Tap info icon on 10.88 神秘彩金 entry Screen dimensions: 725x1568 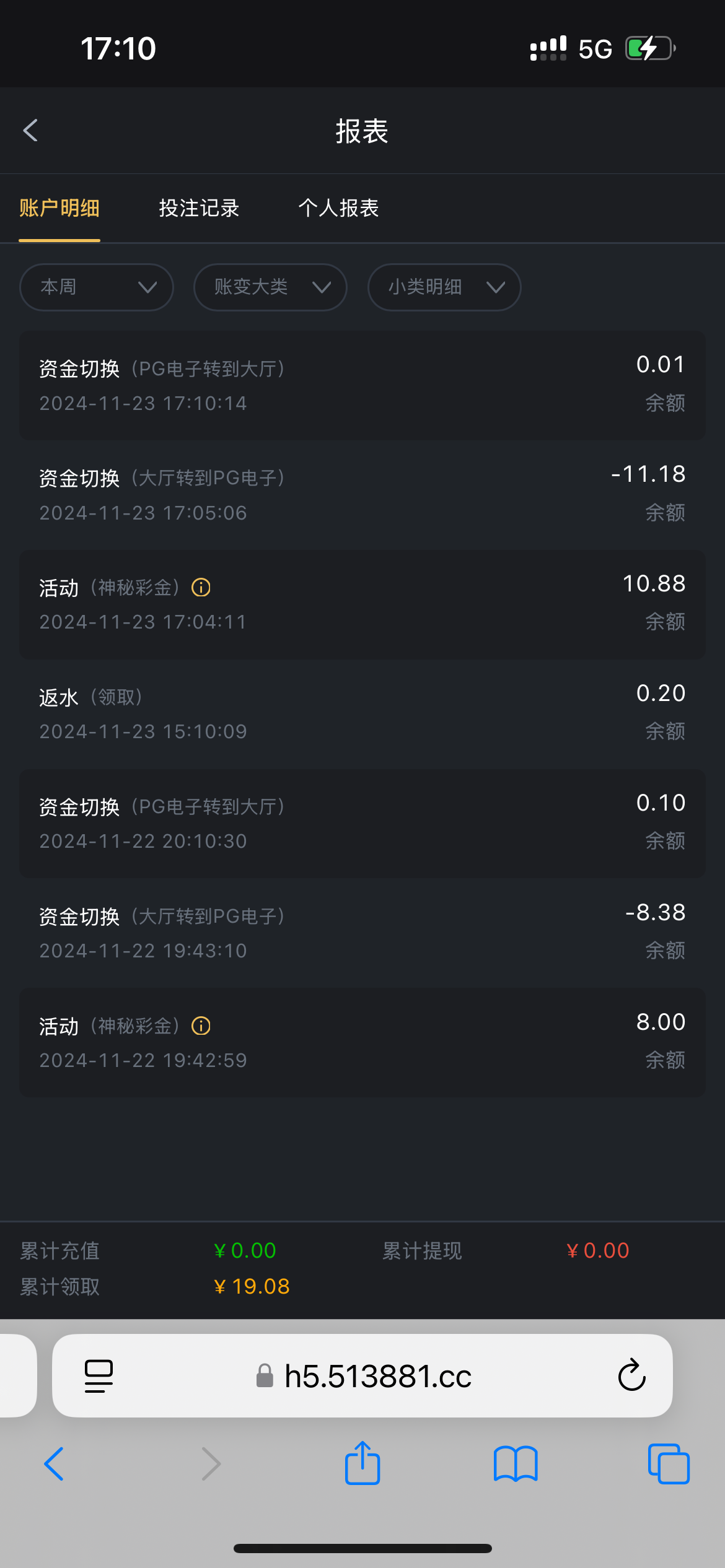201,587
